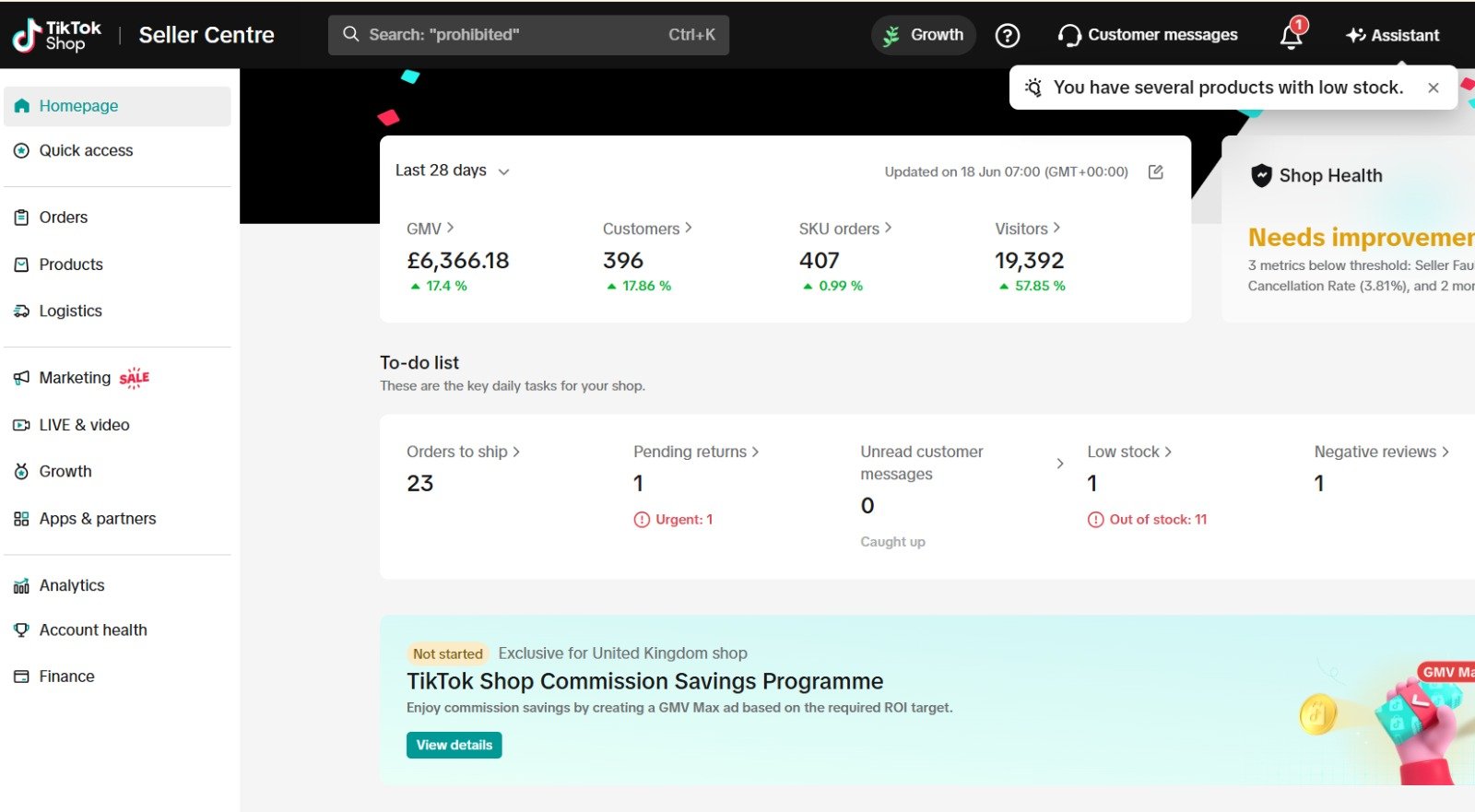Screen dimensions: 1475x812
Task: Open the Low stock link
Action: tap(1129, 452)
